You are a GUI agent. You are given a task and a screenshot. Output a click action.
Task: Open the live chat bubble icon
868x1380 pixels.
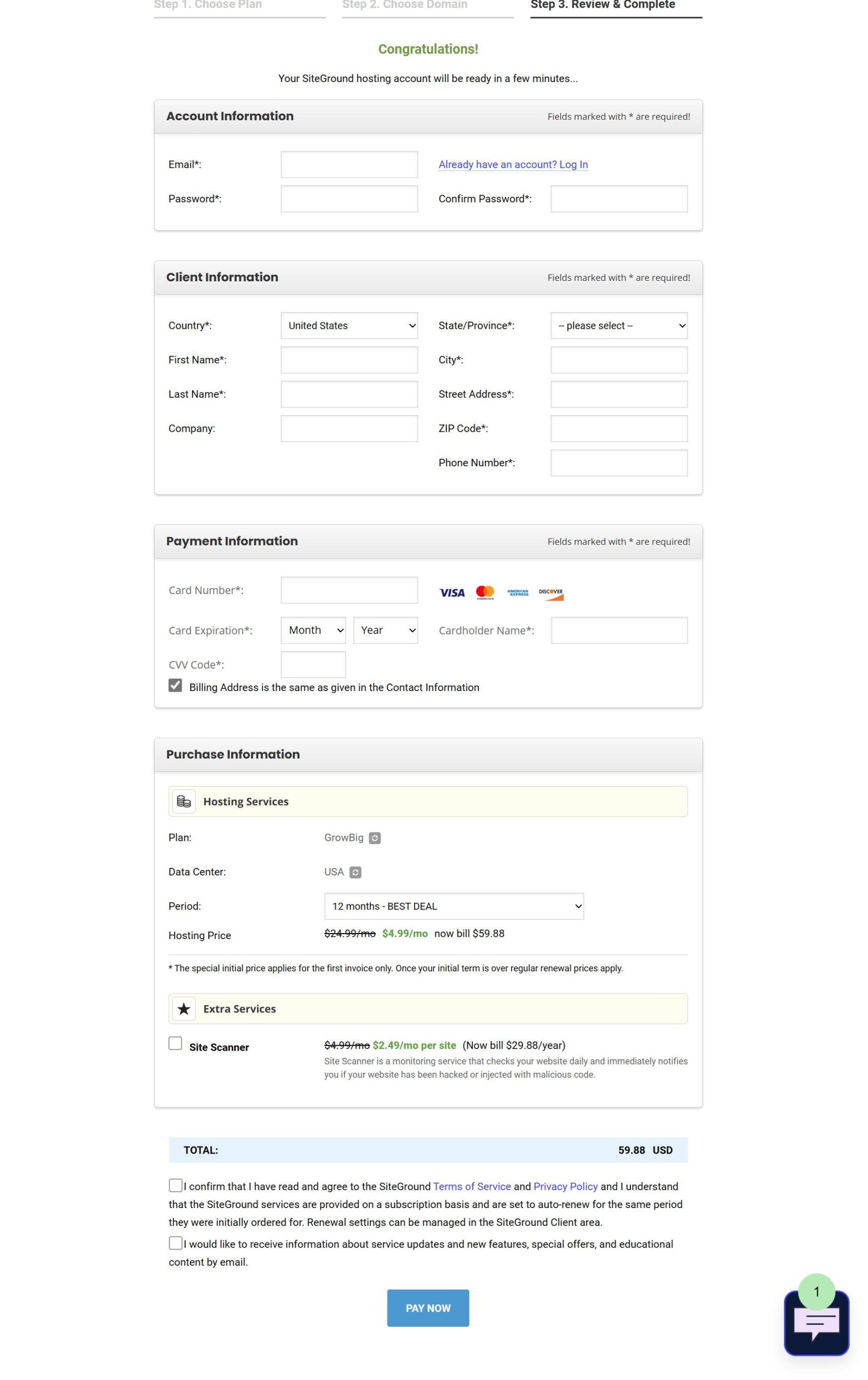(816, 1323)
